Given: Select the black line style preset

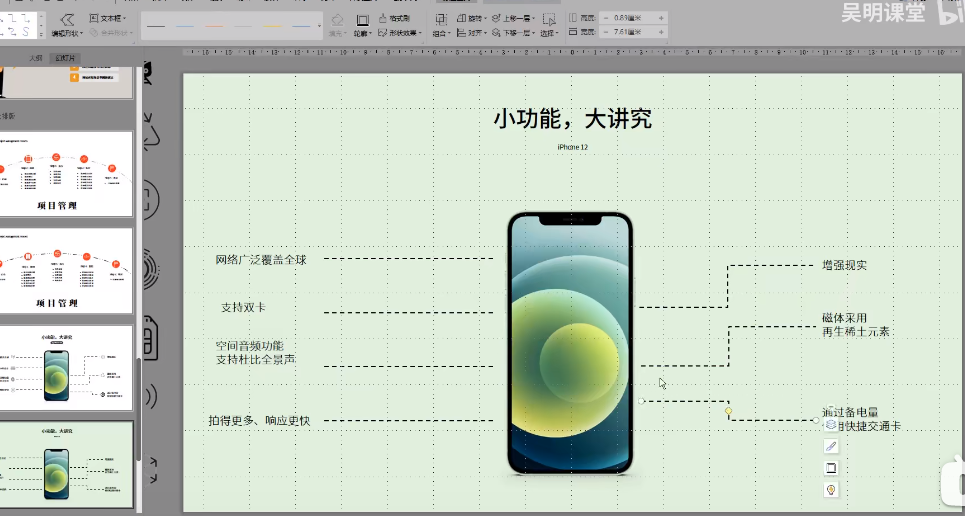Looking at the screenshot, I should (156, 26).
